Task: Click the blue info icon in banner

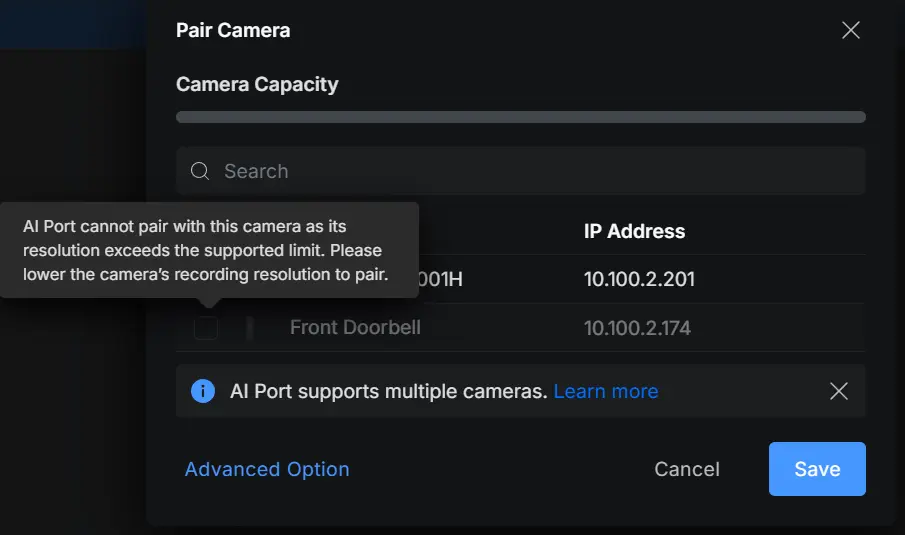Action: pos(202,391)
